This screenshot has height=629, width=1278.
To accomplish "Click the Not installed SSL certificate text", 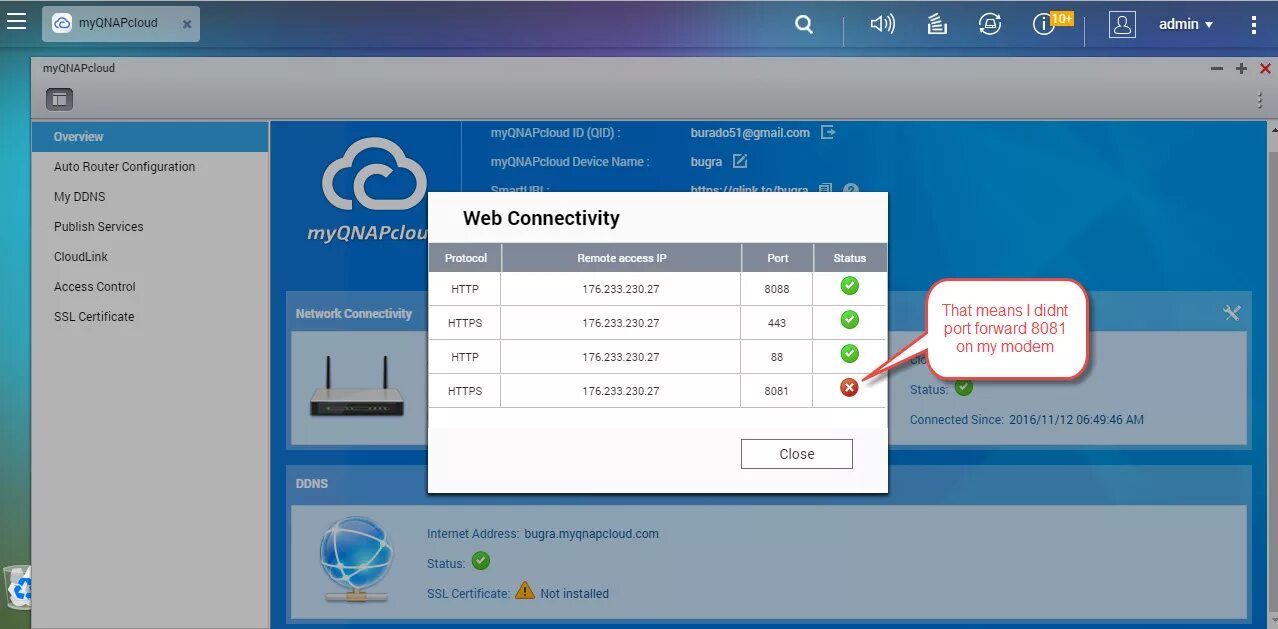I will [x=574, y=594].
